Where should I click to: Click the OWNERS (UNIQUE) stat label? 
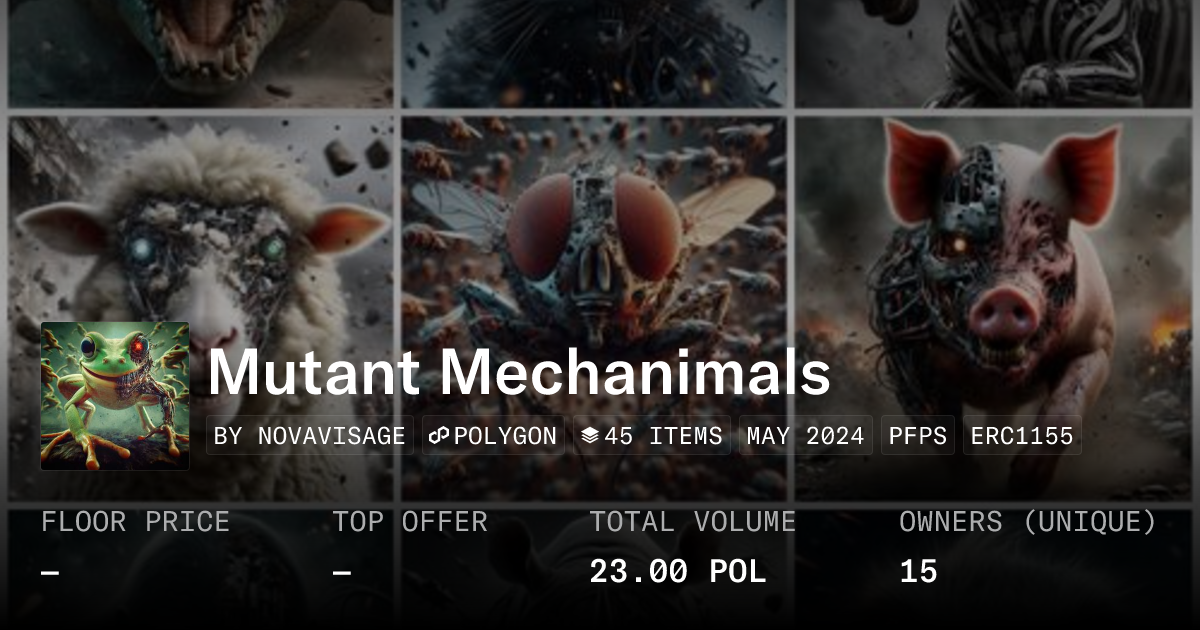[x=1028, y=521]
